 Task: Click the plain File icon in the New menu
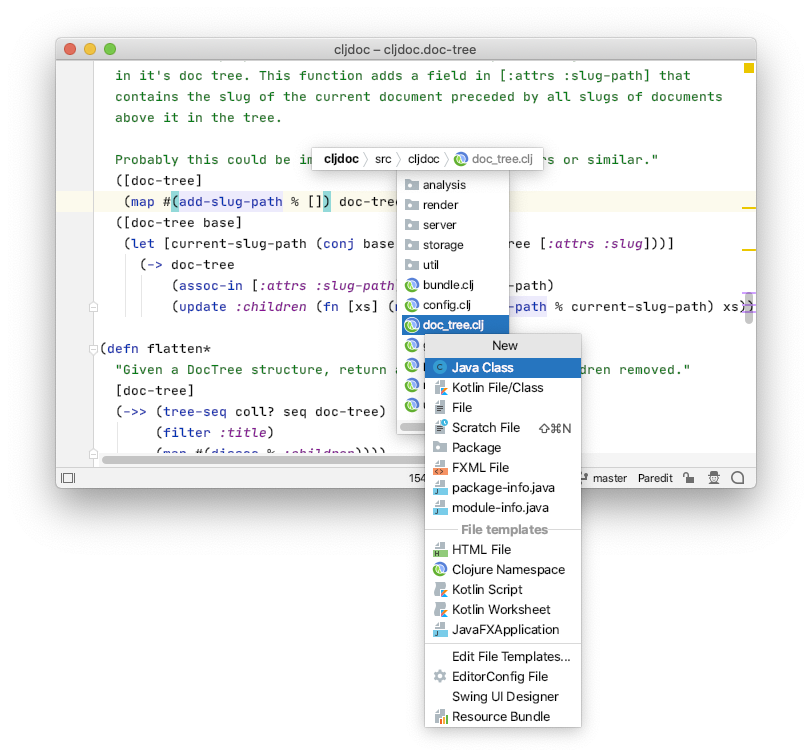tap(440, 408)
